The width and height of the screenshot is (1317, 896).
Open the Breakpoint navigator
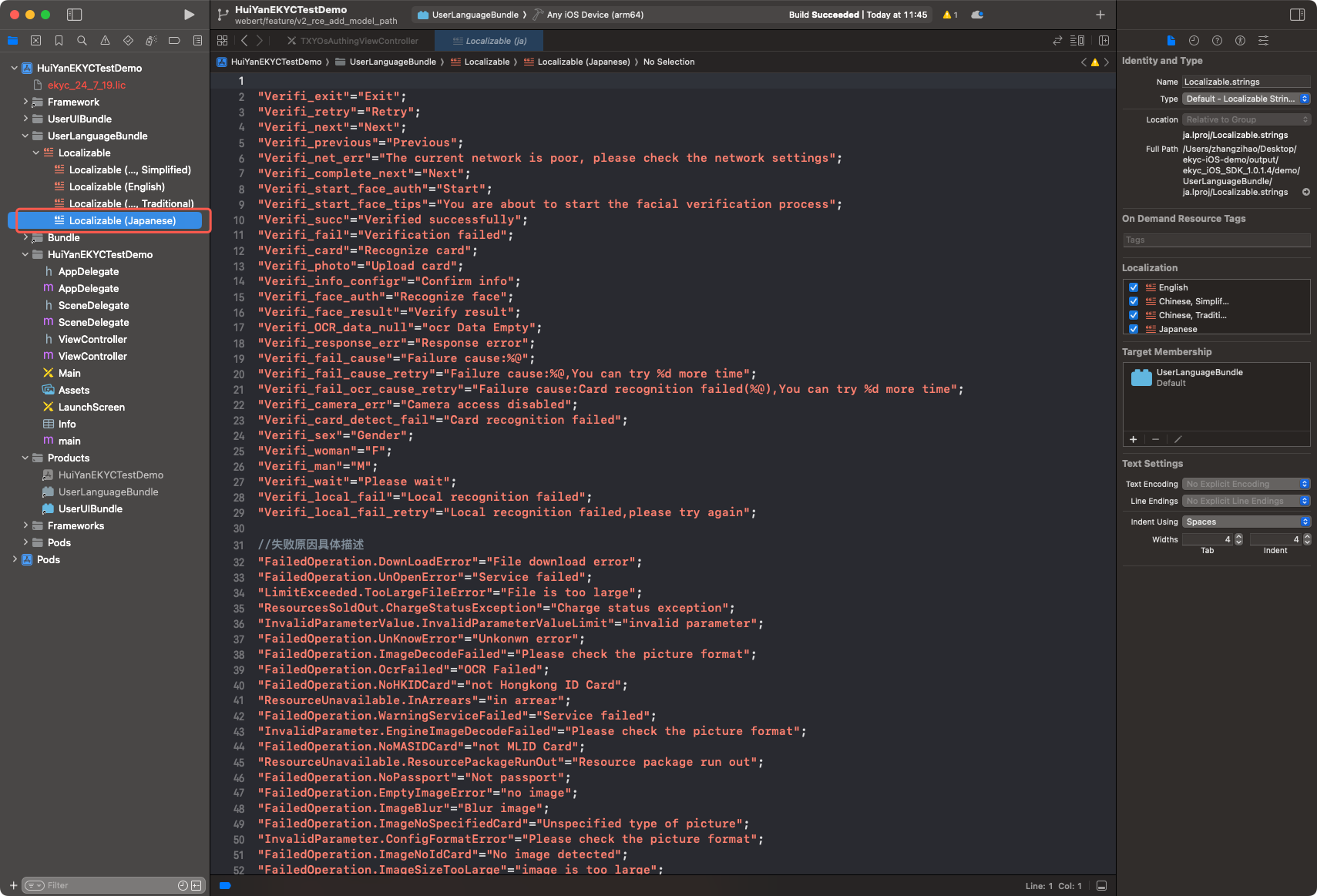coord(174,41)
